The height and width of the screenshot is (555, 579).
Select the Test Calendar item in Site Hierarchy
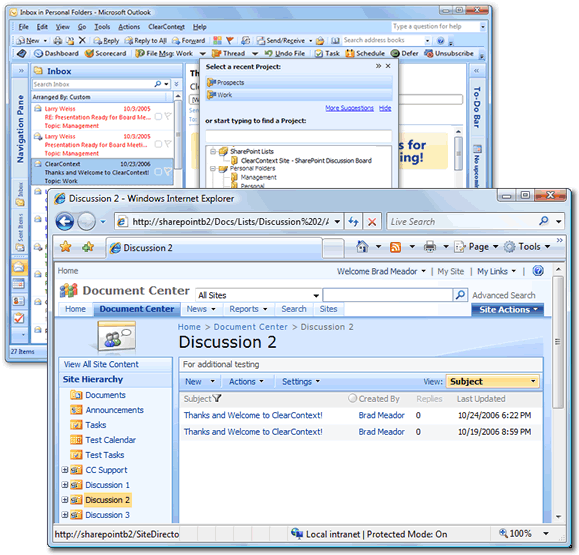(x=110, y=440)
